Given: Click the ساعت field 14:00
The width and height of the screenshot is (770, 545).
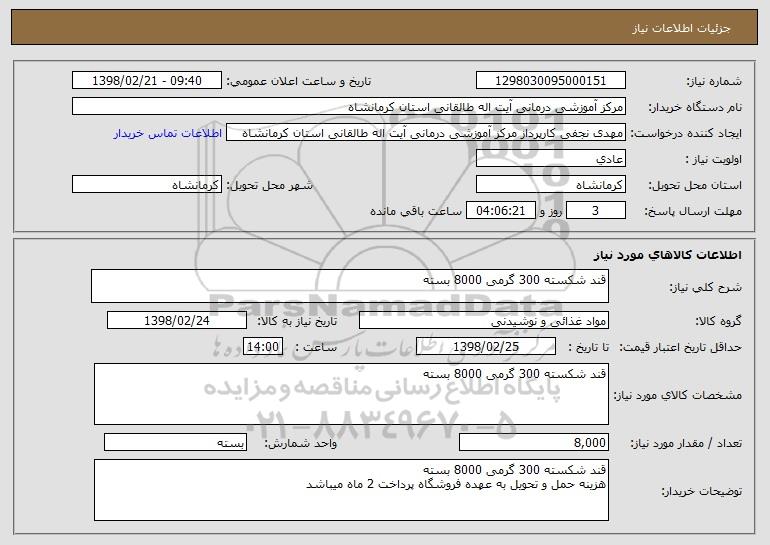Looking at the screenshot, I should point(263,347).
